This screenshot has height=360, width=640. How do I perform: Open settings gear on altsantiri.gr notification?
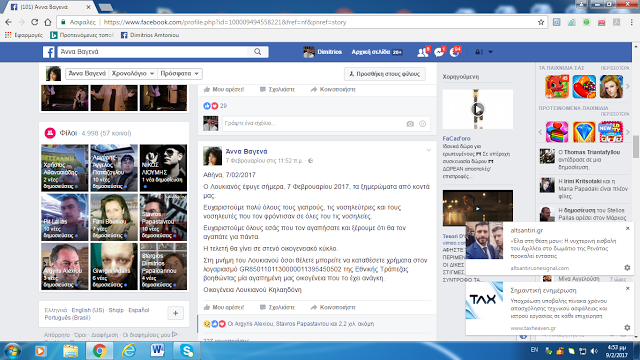point(627,268)
